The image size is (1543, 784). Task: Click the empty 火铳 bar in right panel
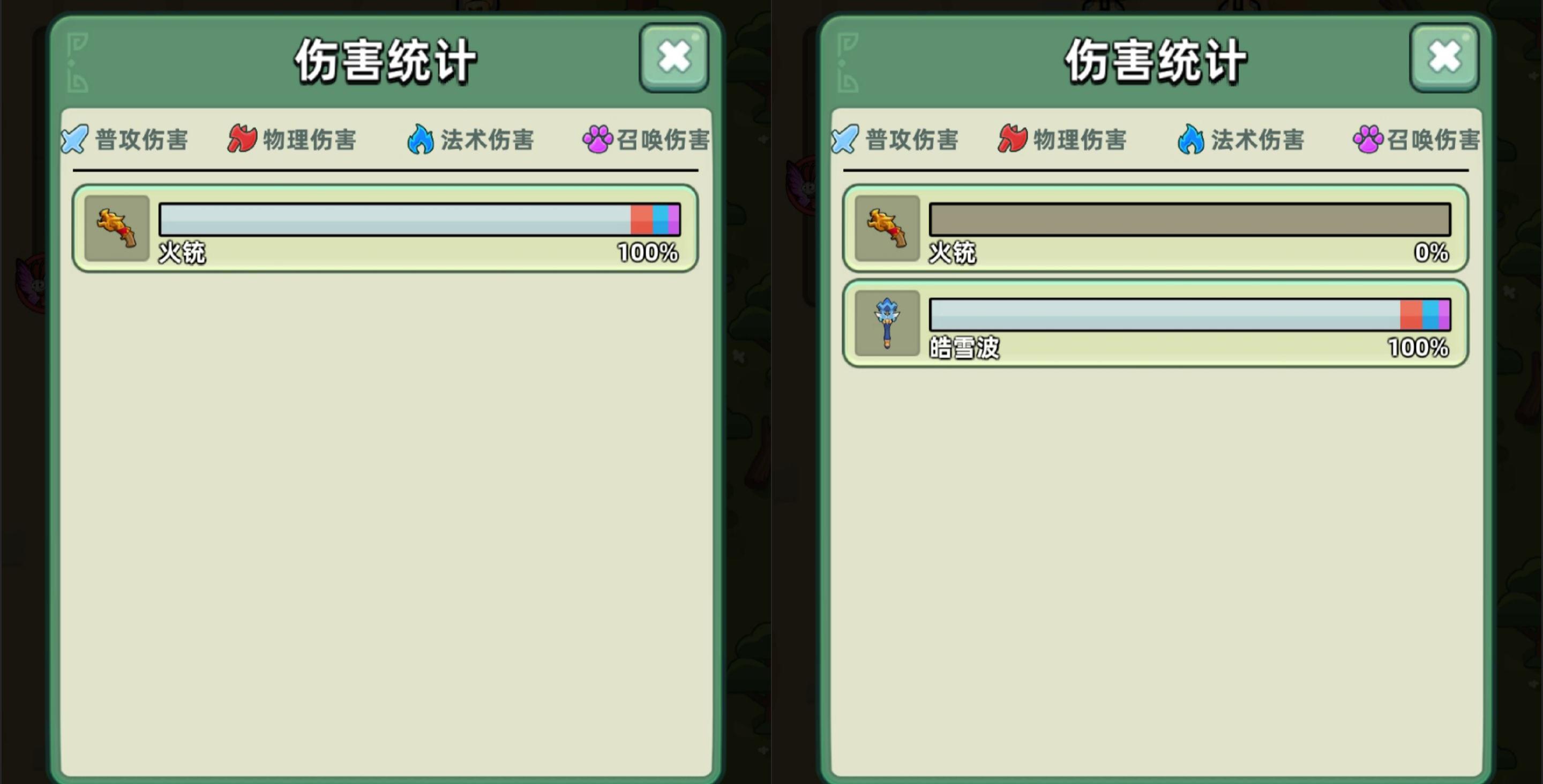click(x=1189, y=219)
